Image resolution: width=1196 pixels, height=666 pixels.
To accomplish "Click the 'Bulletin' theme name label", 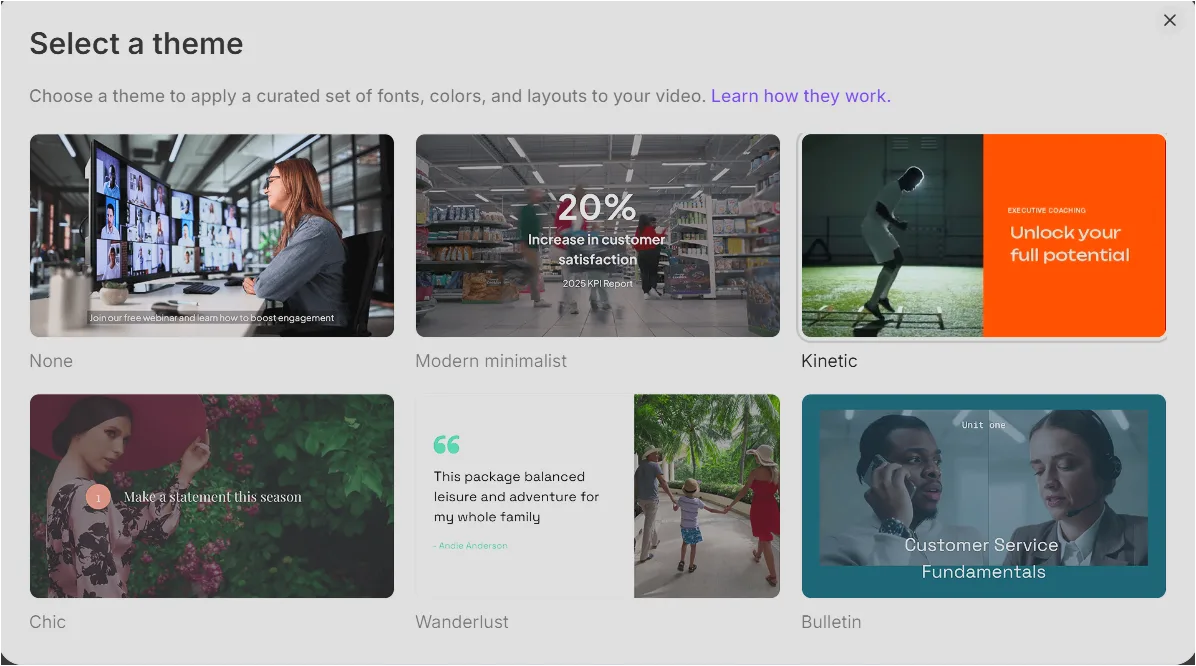I will tap(831, 622).
